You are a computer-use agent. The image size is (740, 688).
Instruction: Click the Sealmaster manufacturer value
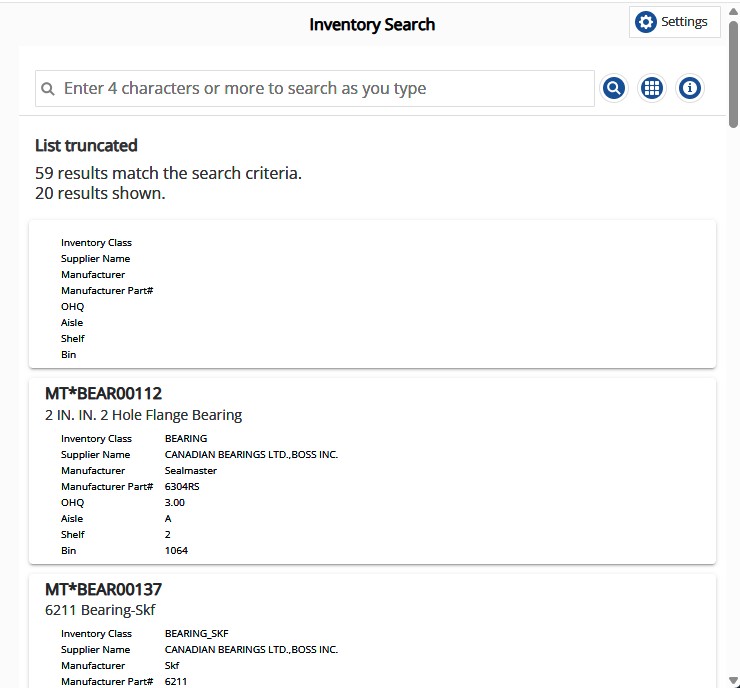190,471
